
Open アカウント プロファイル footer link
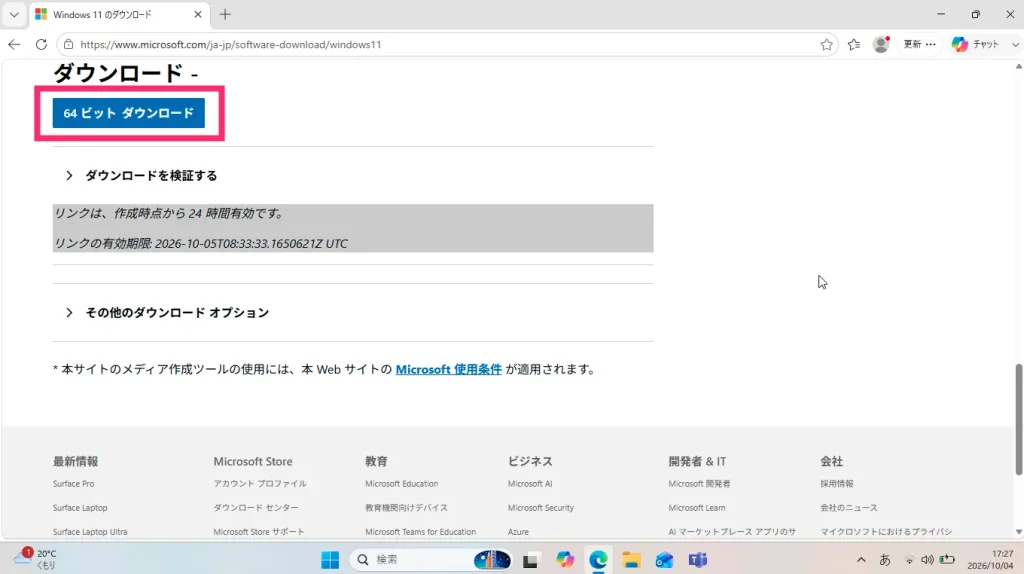click(260, 484)
